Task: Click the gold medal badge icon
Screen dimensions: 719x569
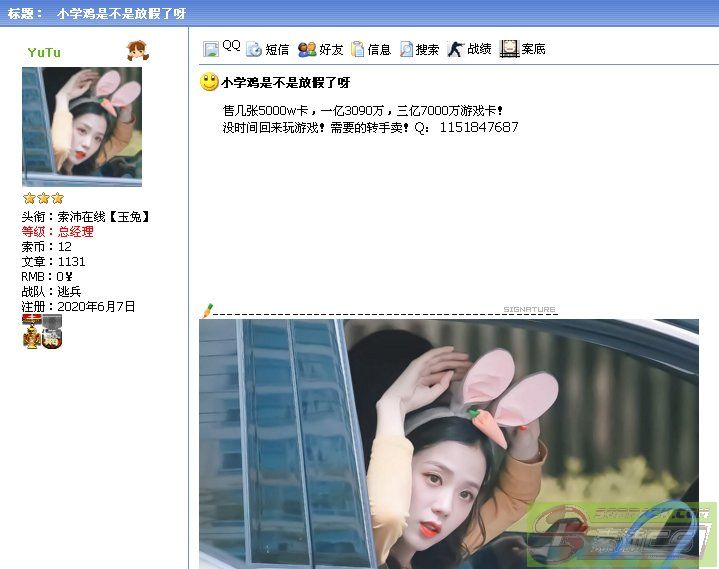Action: tap(32, 331)
